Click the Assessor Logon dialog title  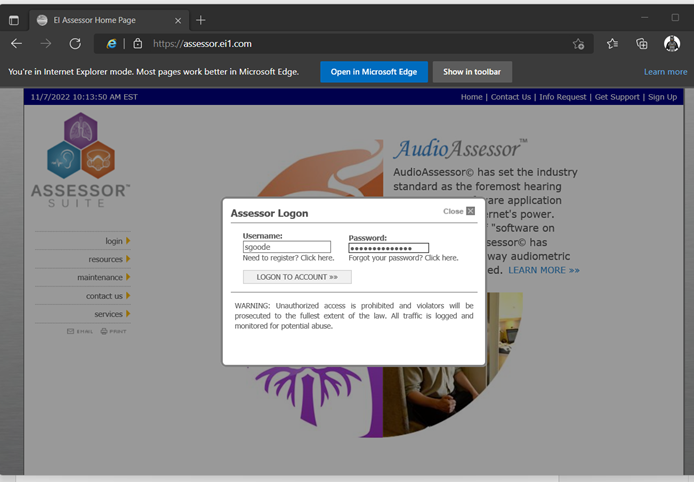click(269, 213)
